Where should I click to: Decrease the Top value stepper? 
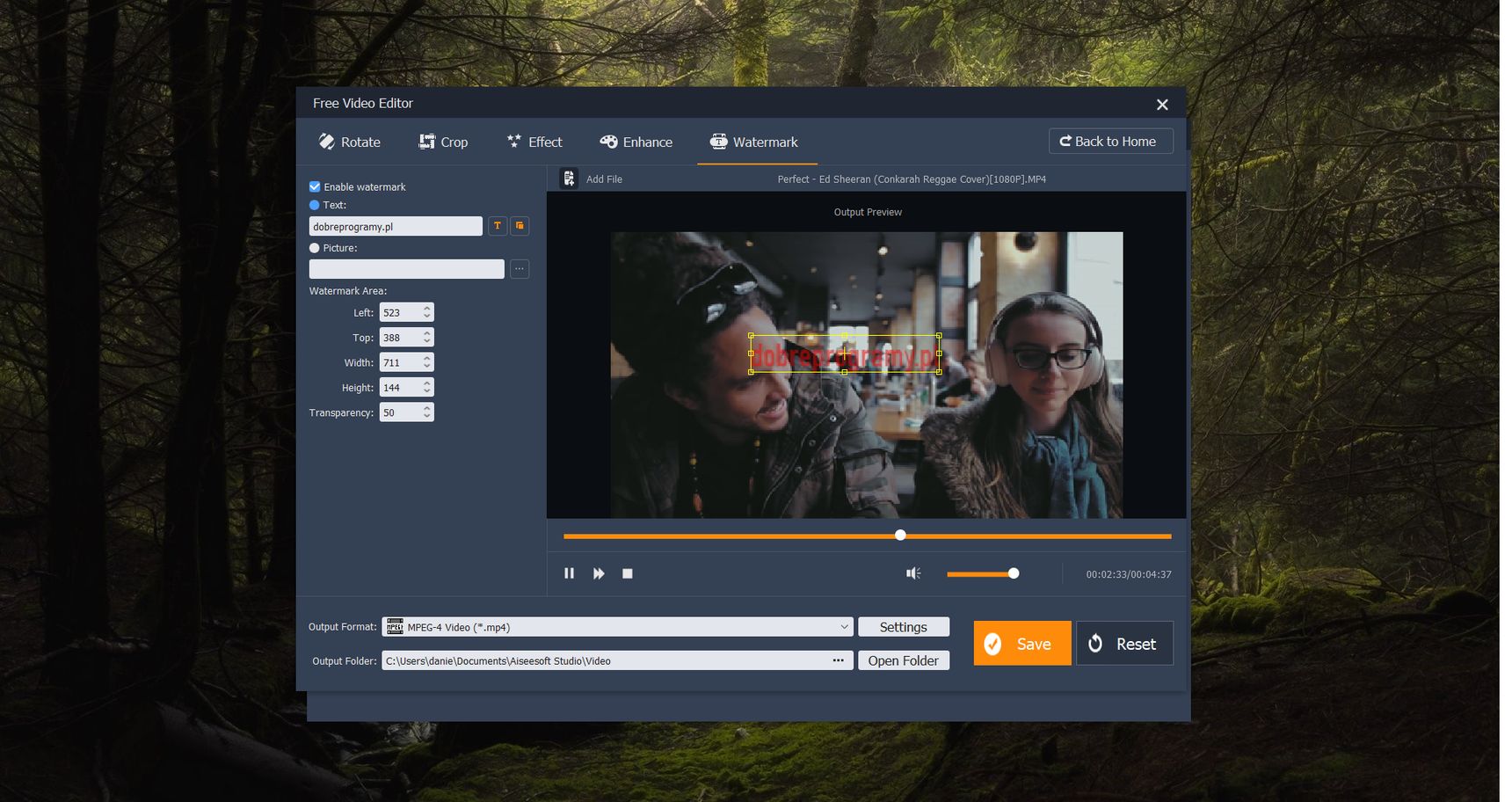pos(427,341)
